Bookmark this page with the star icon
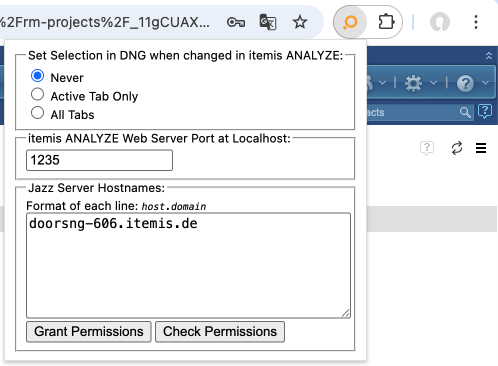This screenshot has height=366, width=498. coord(300,22)
